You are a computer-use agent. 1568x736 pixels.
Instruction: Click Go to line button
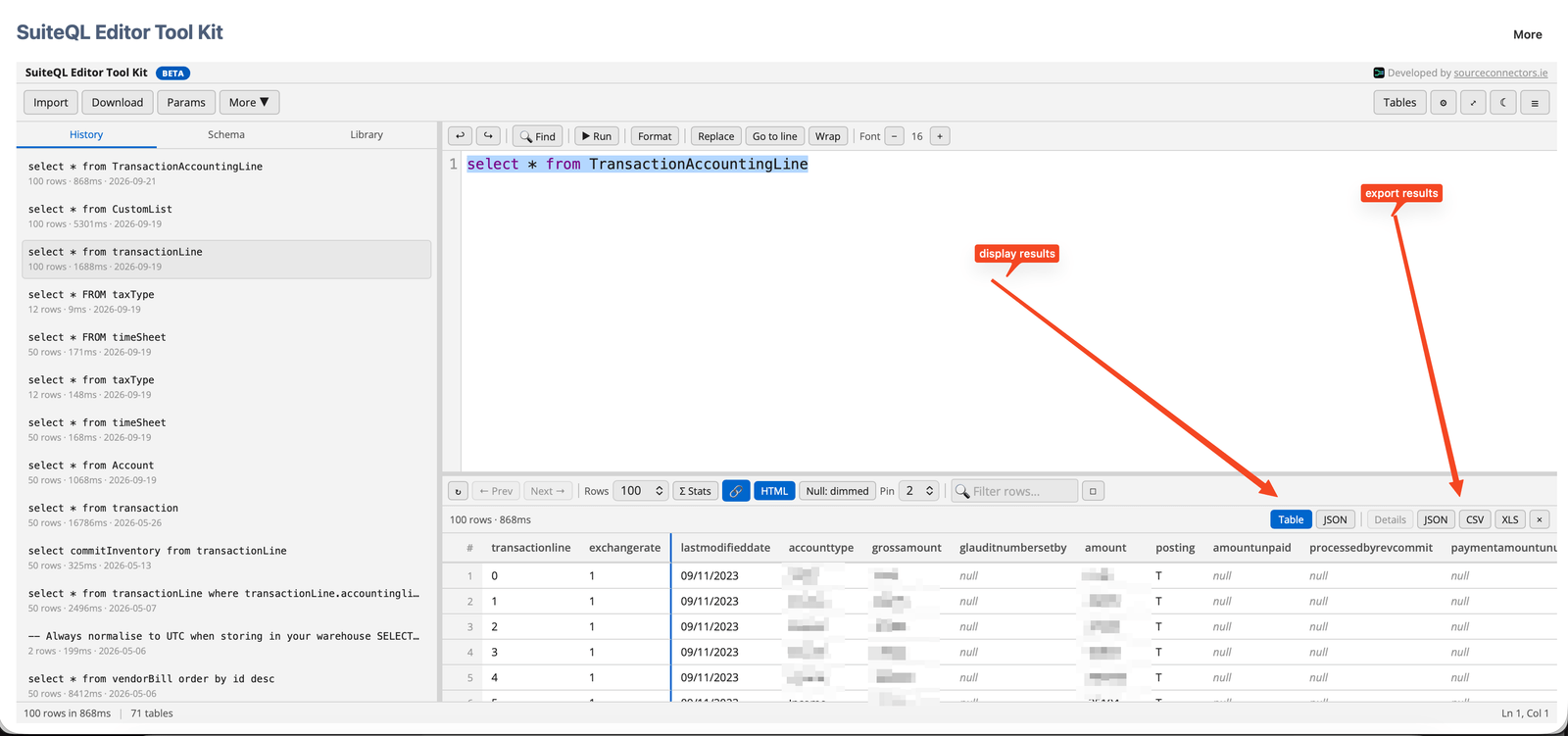[774, 136]
